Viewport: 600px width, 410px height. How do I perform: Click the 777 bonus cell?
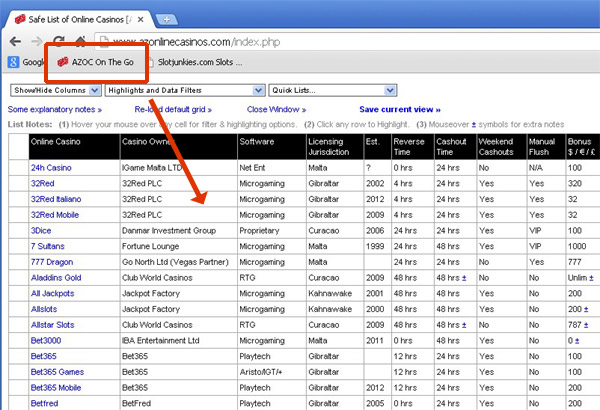pyautogui.click(x=583, y=262)
